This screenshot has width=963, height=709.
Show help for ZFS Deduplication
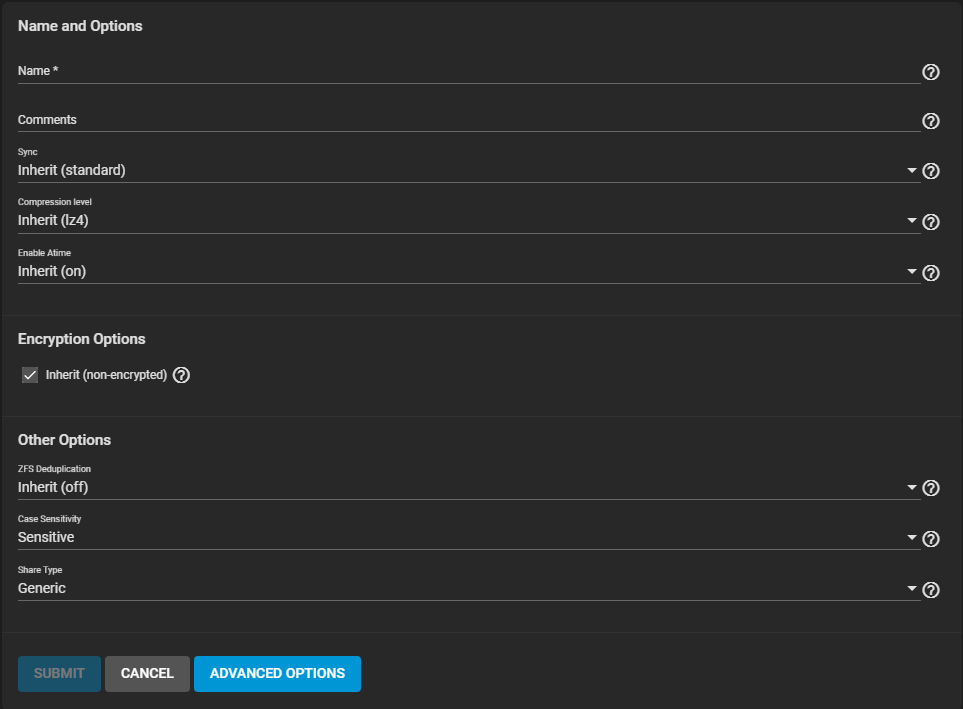[930, 488]
